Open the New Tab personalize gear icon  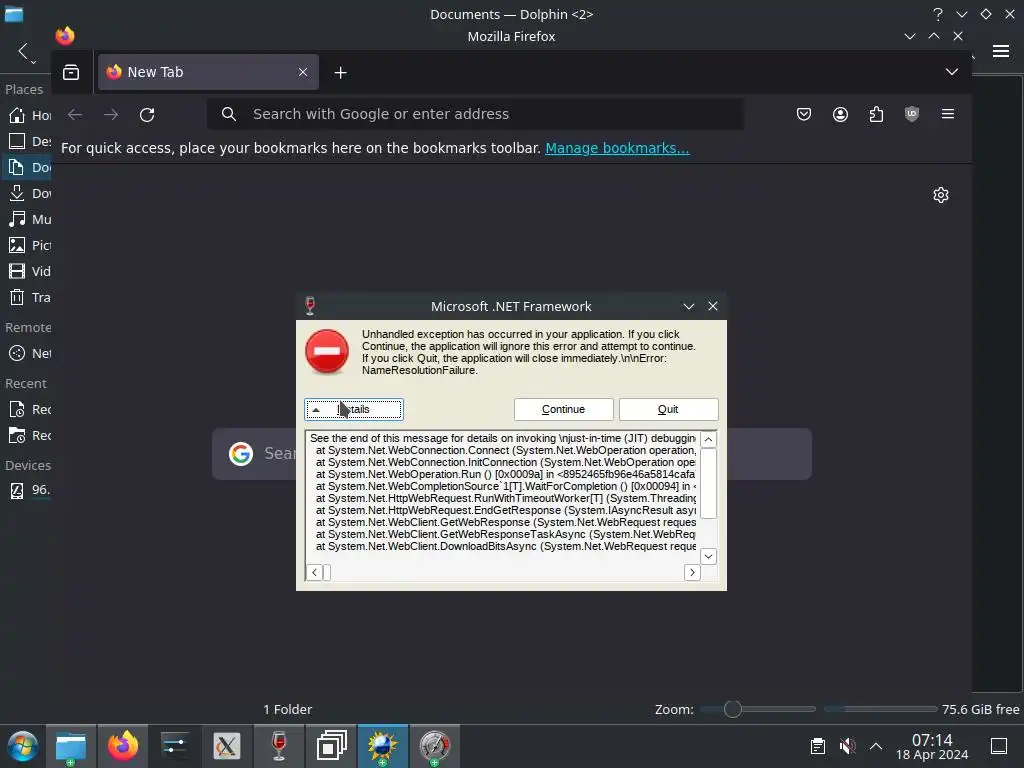coord(940,195)
